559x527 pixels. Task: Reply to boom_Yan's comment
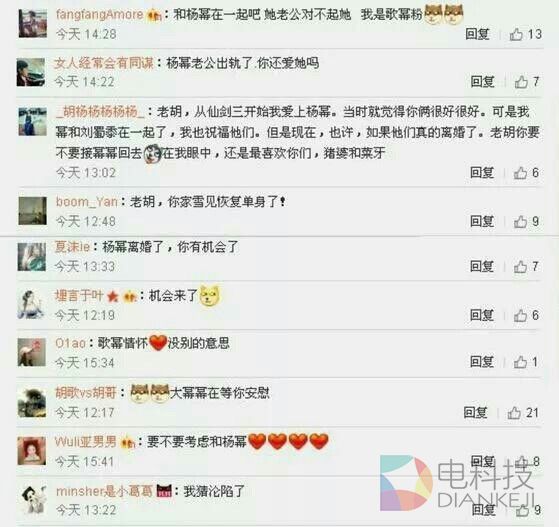[x=482, y=221]
